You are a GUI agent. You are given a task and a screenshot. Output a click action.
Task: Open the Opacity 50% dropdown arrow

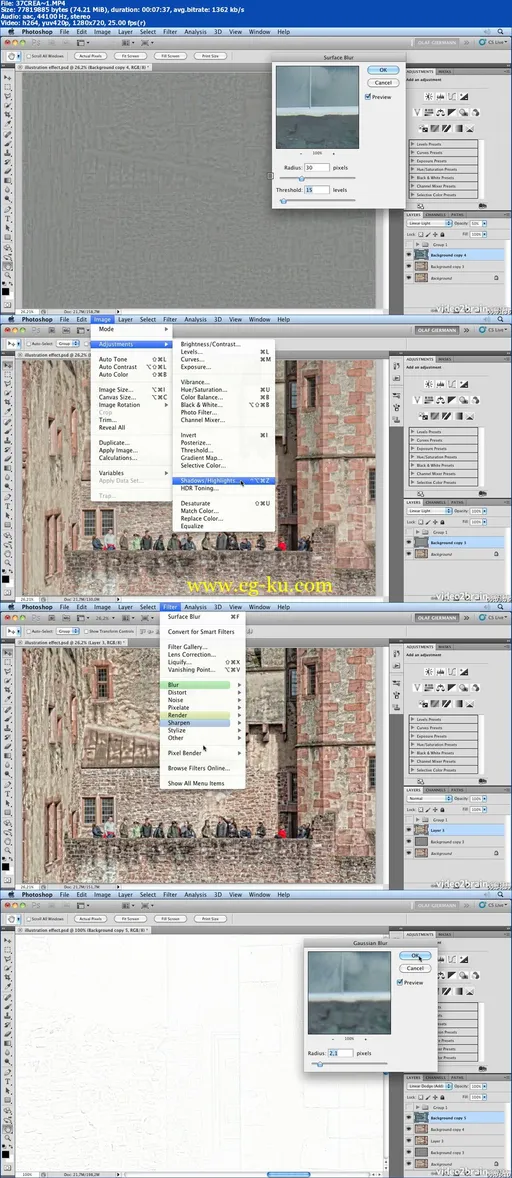[x=484, y=223]
